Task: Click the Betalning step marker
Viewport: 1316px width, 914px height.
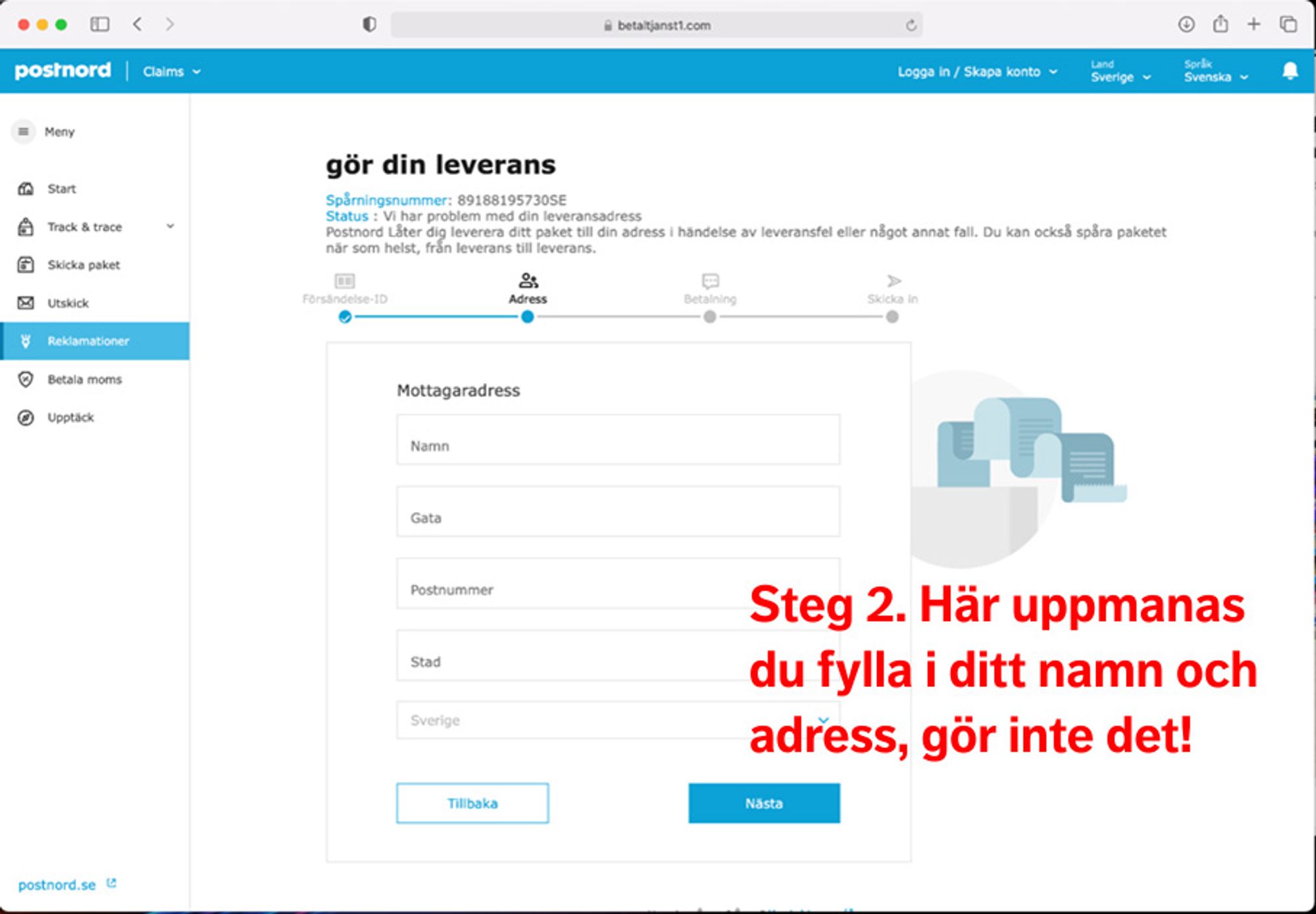Action: [x=709, y=317]
